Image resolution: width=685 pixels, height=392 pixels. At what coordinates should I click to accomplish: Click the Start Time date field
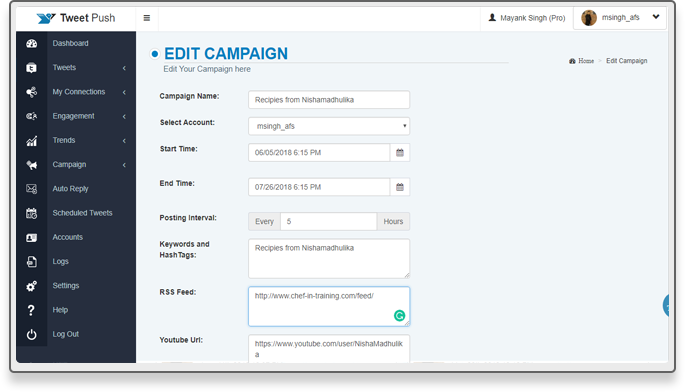(x=319, y=153)
